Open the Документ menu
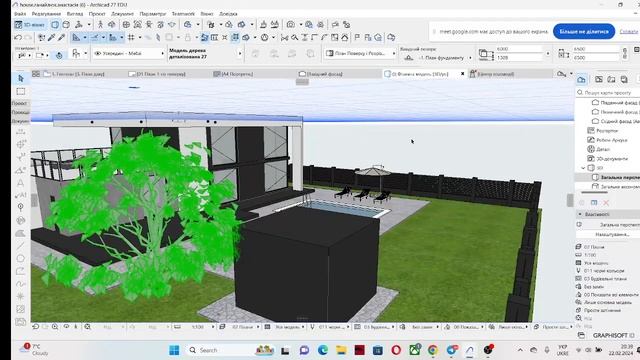This screenshot has width=640, height=360. click(122, 14)
